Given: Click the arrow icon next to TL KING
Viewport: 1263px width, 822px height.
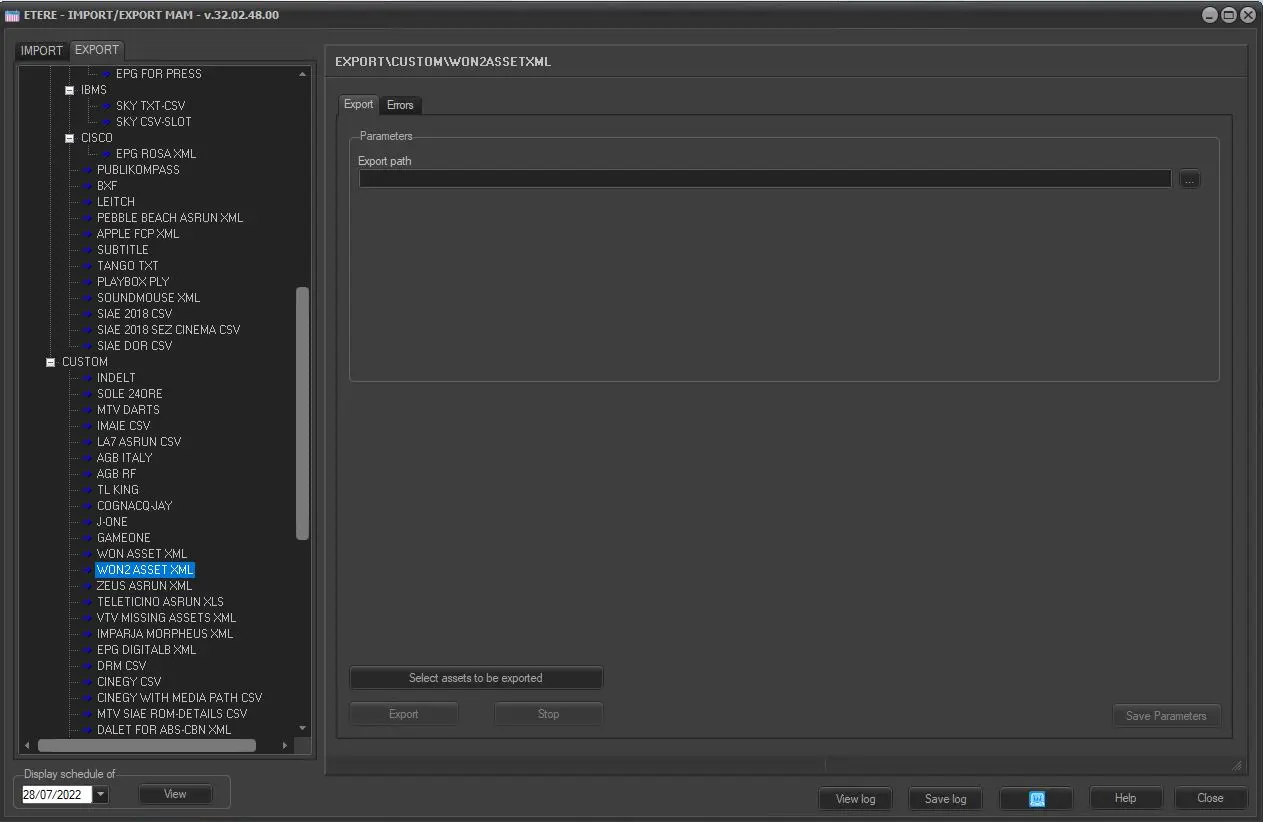Looking at the screenshot, I should coord(88,490).
